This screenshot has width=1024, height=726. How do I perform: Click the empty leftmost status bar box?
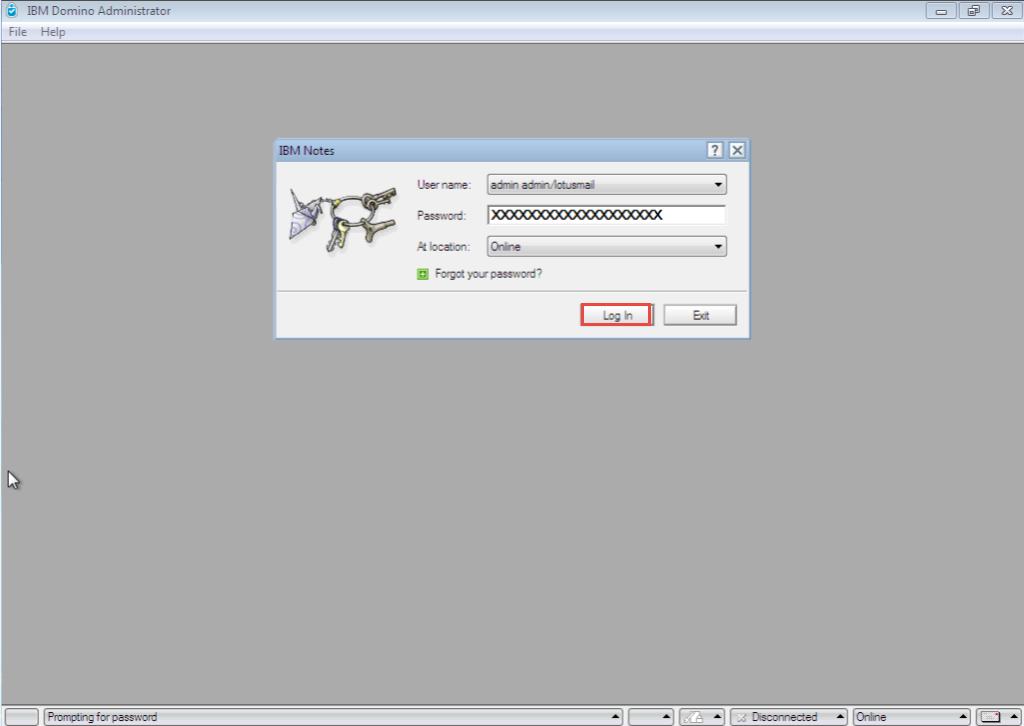pos(22,717)
